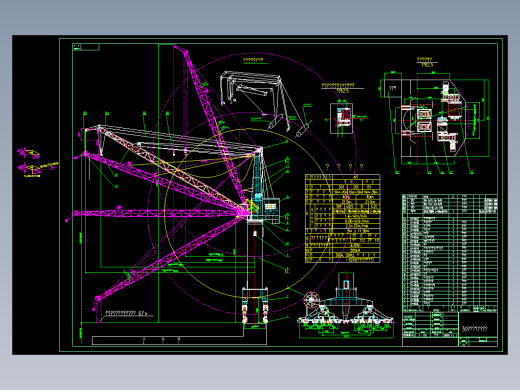Click the white note text near the lower boom tip

126,313
